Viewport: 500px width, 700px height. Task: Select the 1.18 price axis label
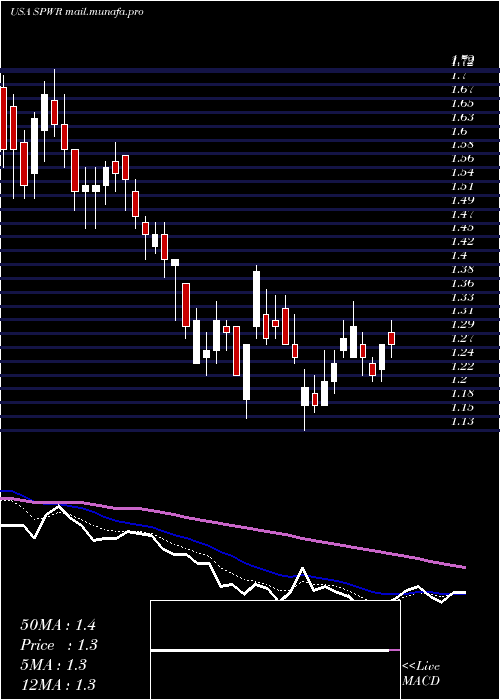[x=462, y=394]
